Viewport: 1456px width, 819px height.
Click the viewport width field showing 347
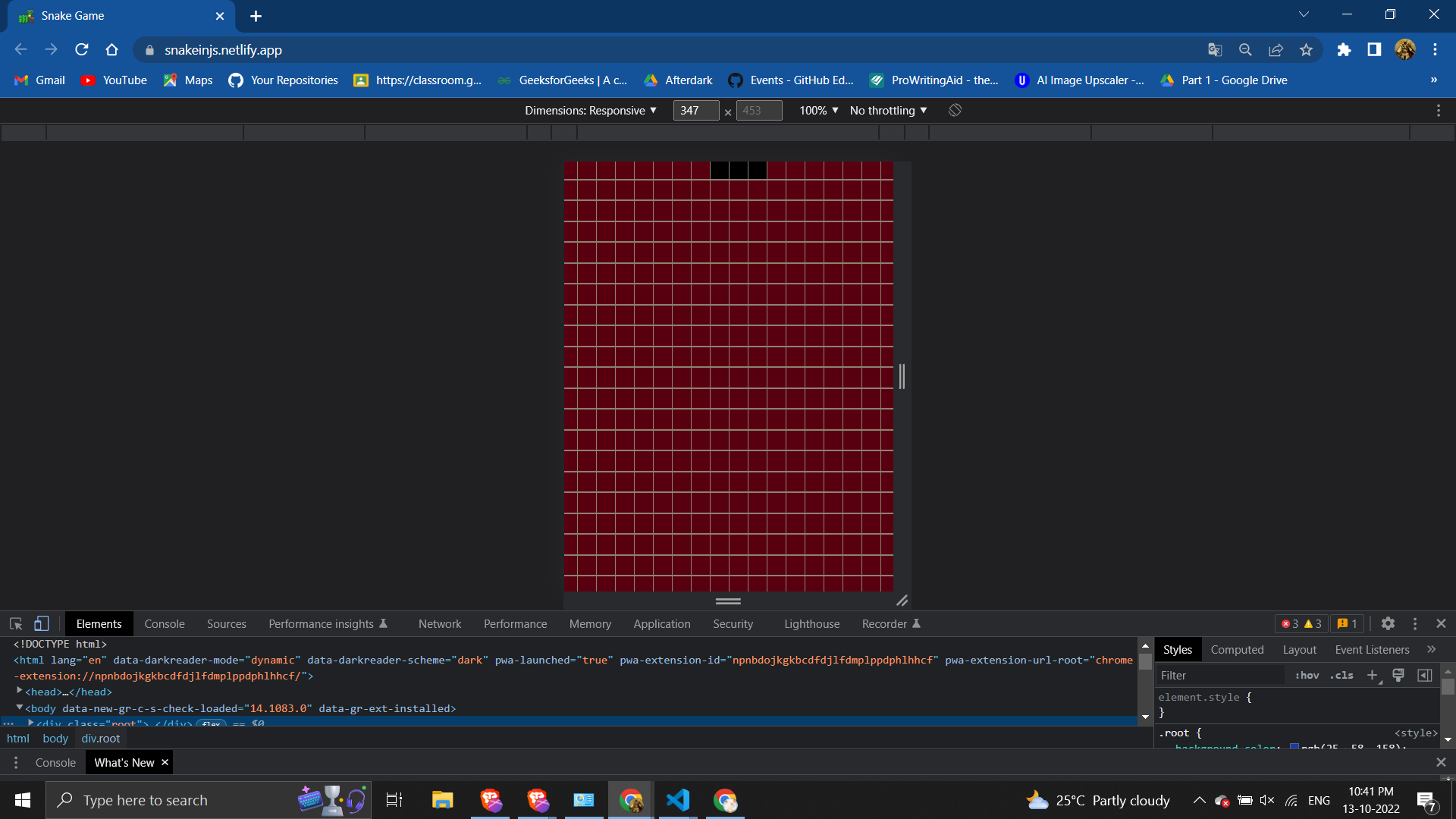point(695,110)
